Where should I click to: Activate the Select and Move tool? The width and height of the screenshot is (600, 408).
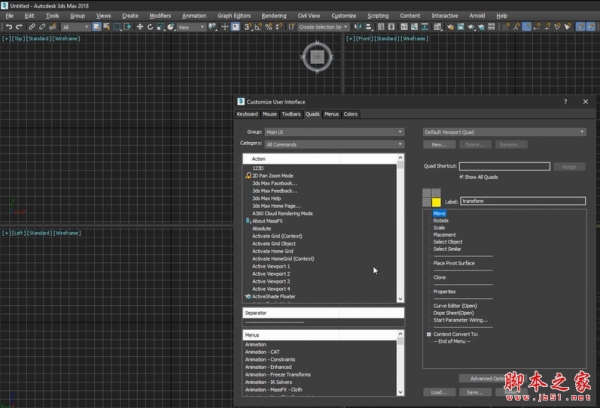click(140, 27)
